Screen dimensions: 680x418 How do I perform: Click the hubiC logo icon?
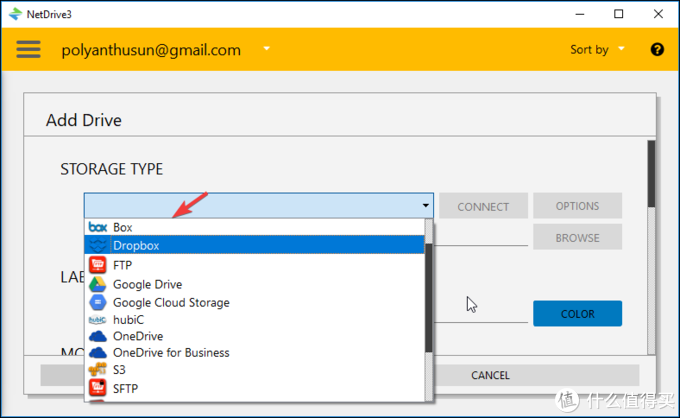point(98,320)
